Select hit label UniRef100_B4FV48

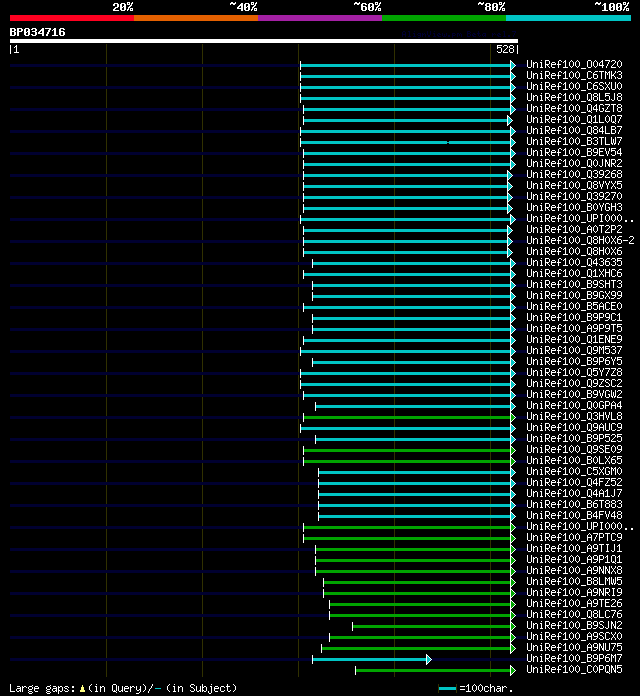[574, 515]
